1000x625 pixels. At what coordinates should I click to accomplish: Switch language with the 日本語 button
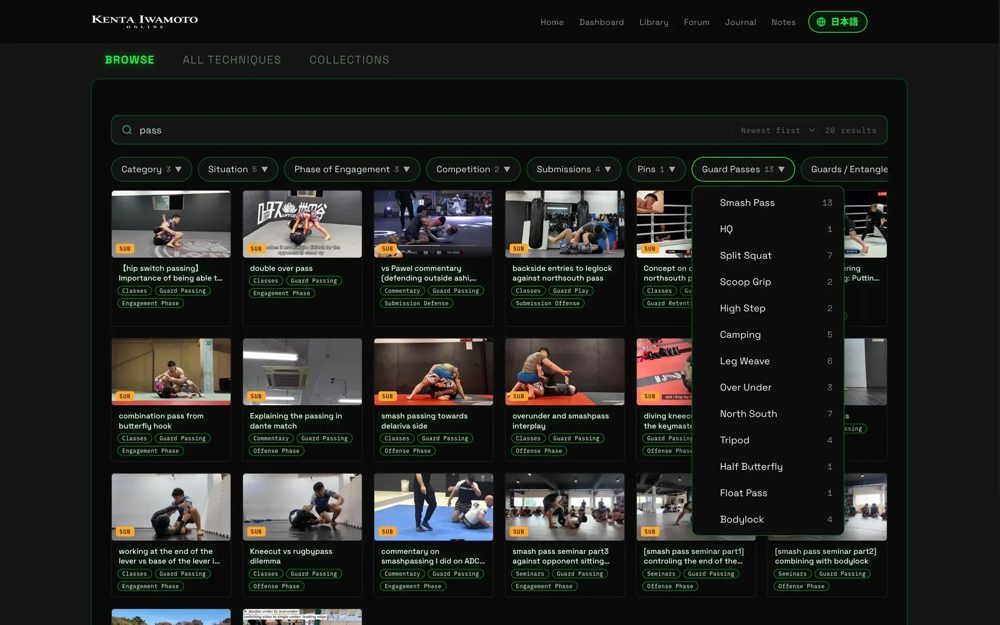coord(837,22)
